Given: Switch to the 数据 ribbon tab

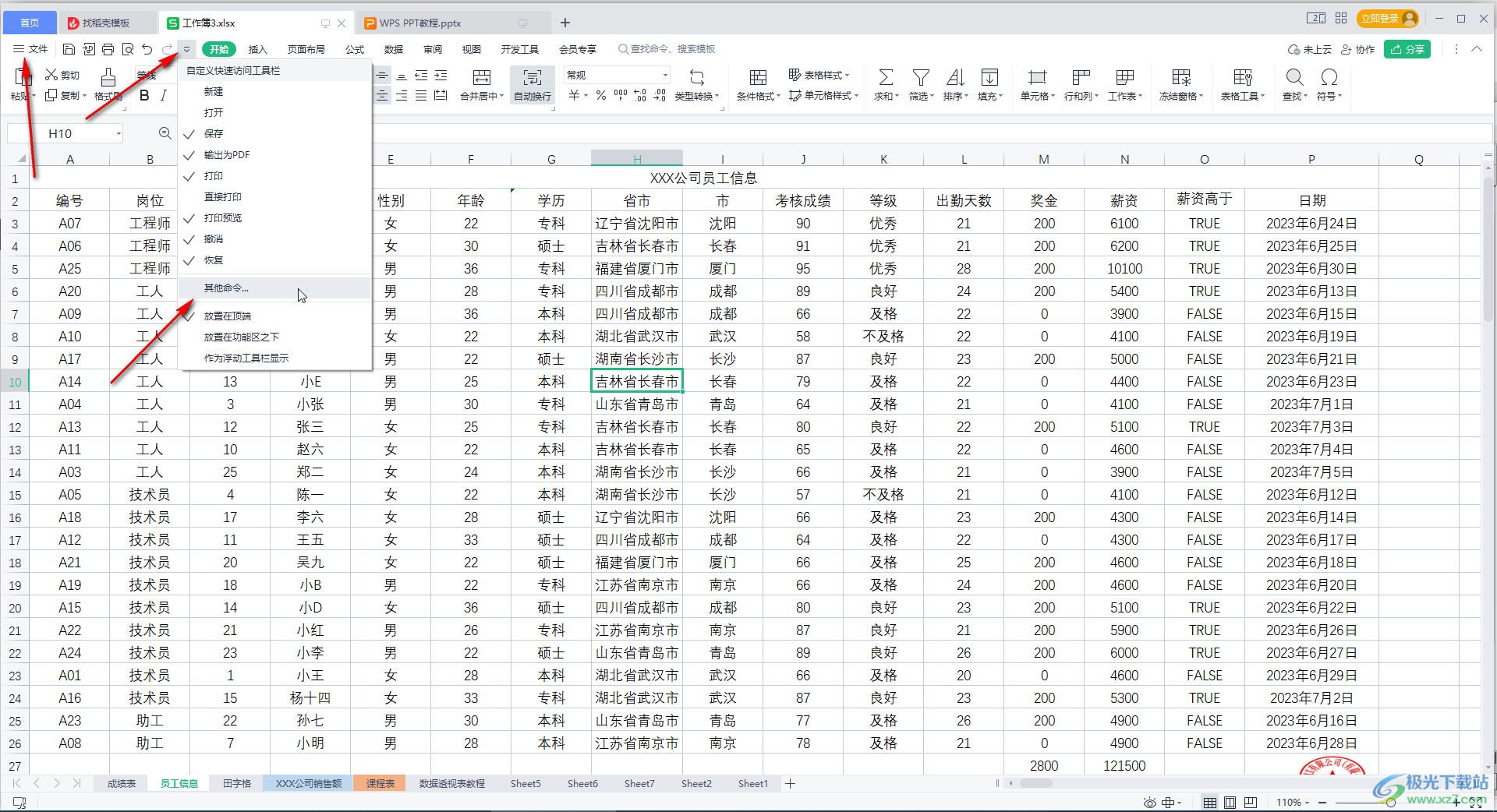Looking at the screenshot, I should point(394,48).
